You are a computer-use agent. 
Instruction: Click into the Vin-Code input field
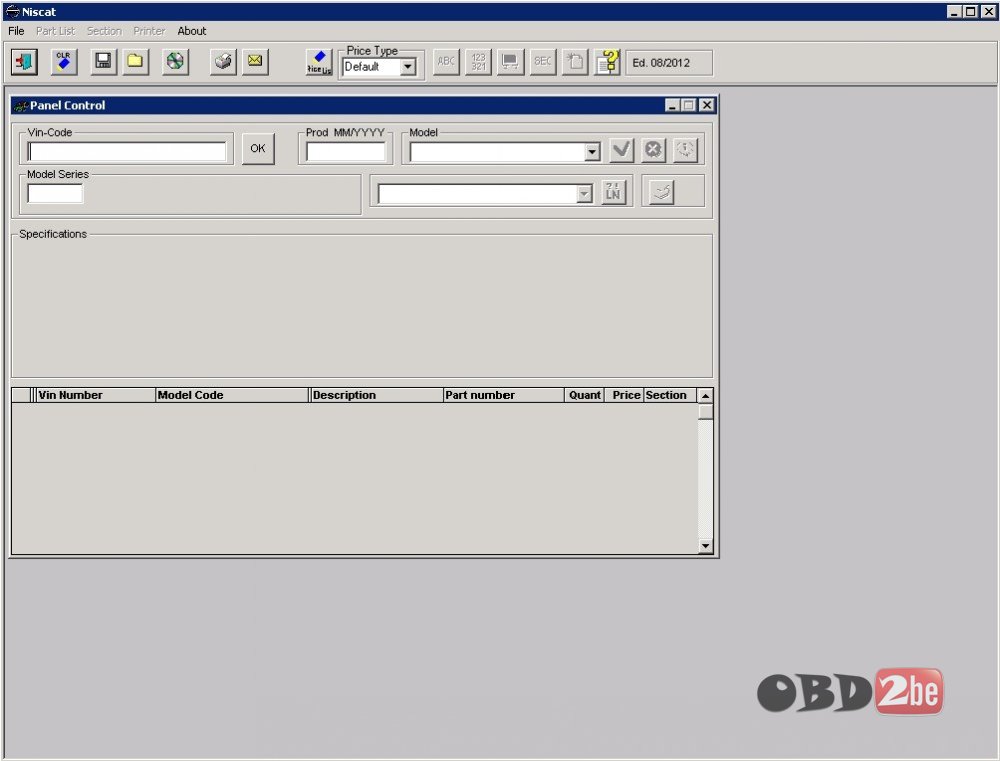coord(127,151)
